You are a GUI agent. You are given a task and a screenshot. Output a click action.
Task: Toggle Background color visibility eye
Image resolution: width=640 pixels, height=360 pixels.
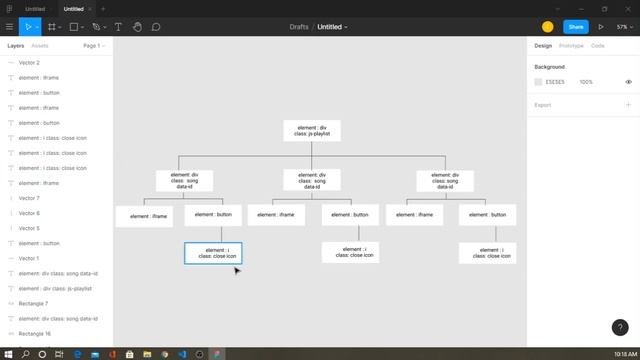[629, 82]
